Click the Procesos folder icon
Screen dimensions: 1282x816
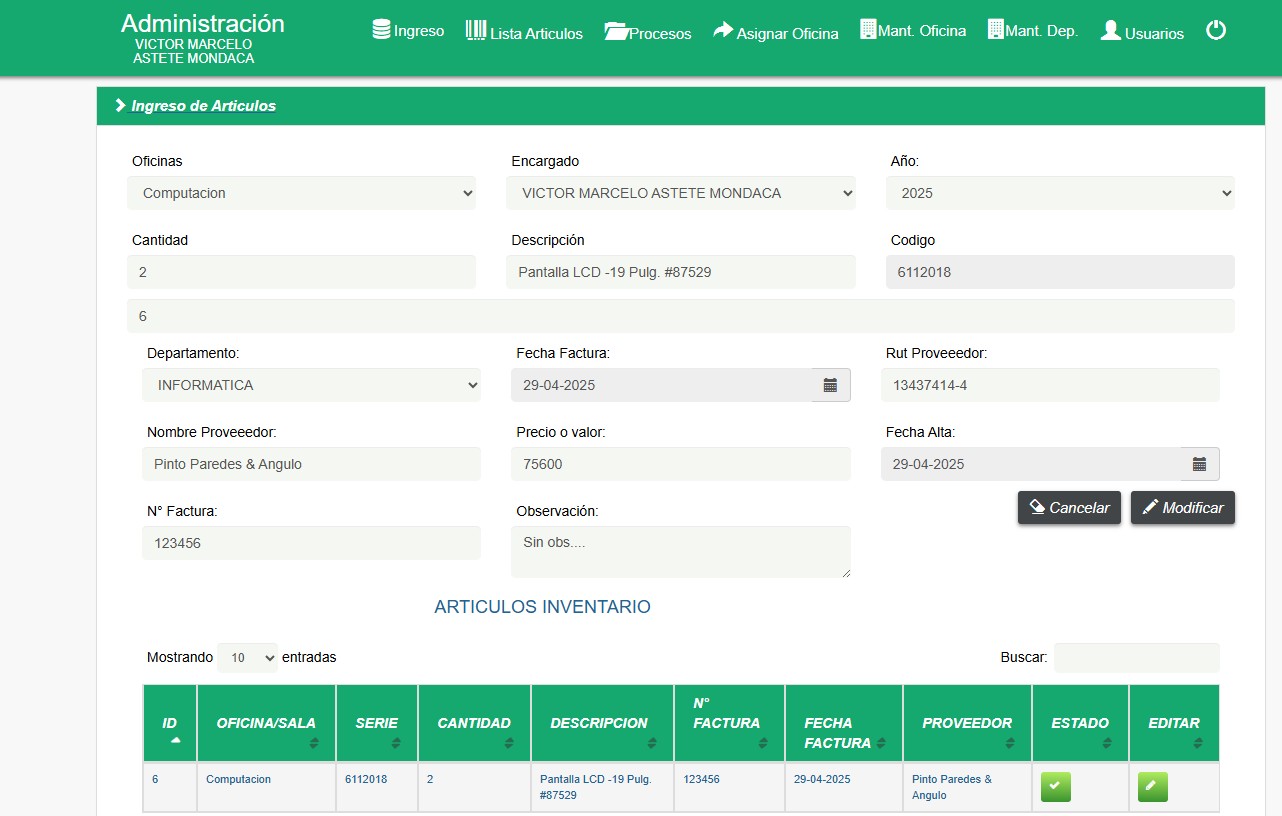tap(616, 32)
